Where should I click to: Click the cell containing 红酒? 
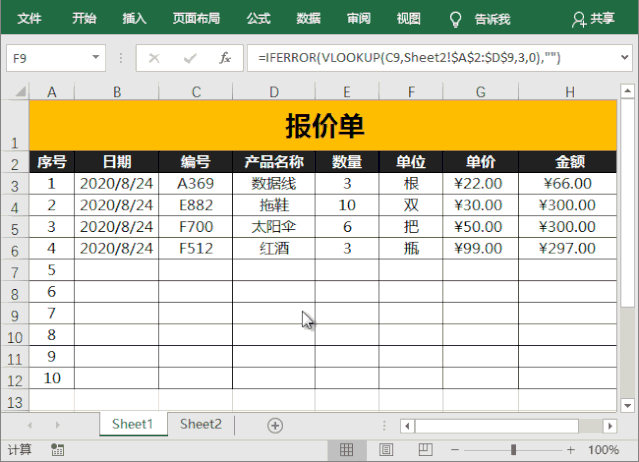click(x=273, y=249)
